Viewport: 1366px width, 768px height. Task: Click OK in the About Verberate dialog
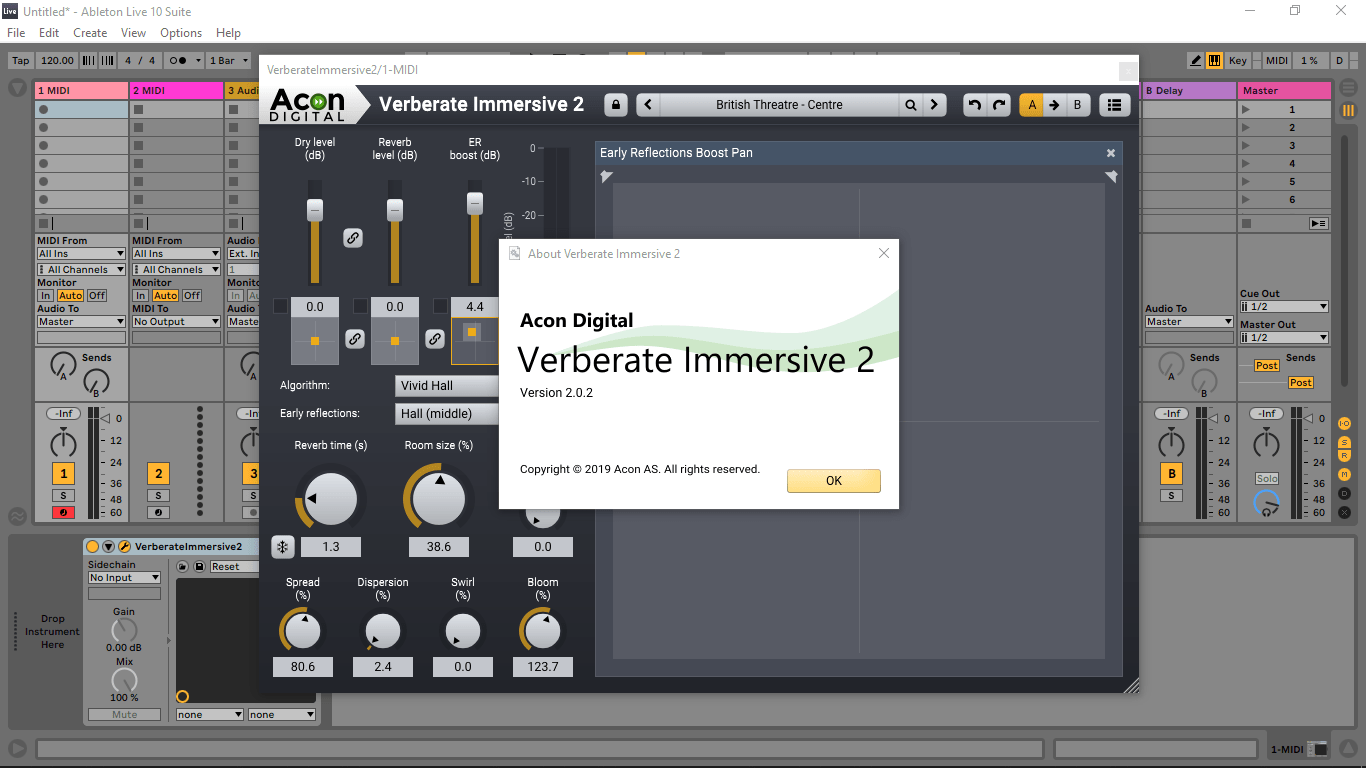coord(834,481)
